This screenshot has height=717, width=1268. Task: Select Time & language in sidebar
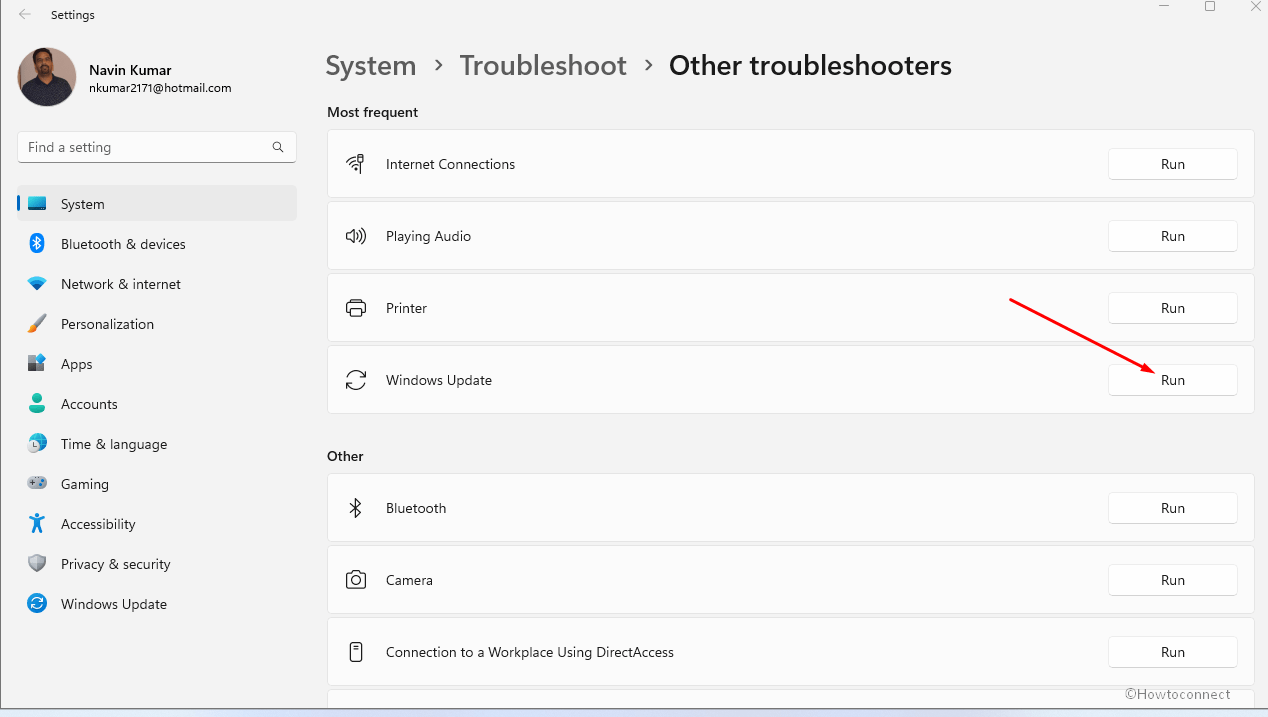[x=157, y=444]
